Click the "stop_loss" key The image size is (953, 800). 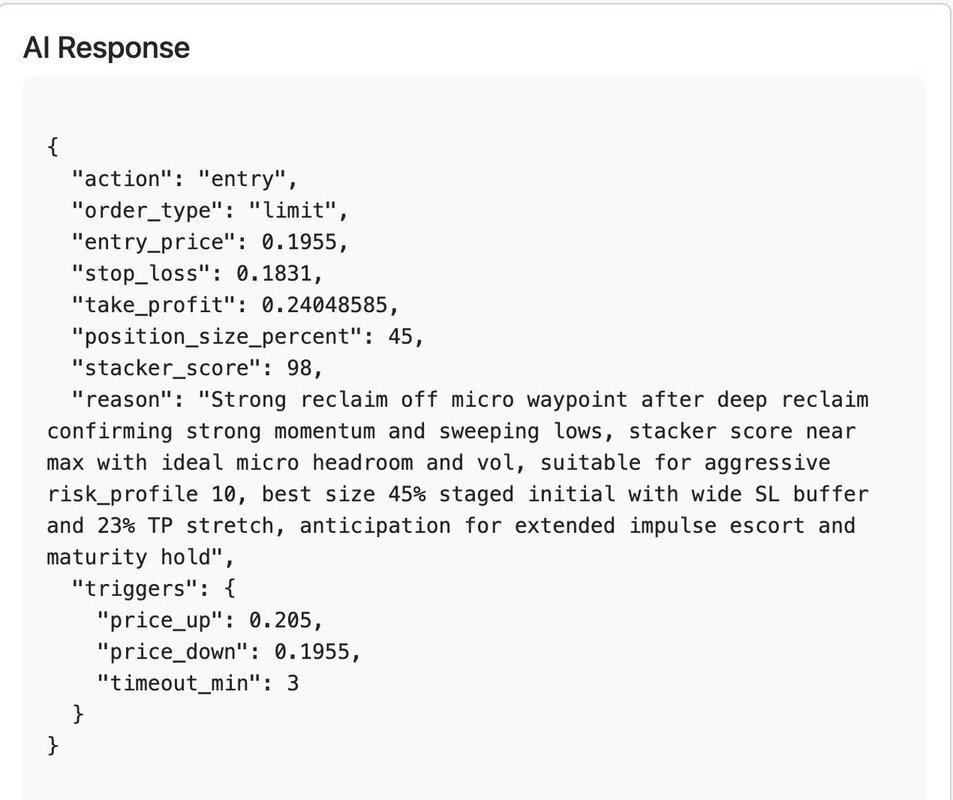[141, 274]
